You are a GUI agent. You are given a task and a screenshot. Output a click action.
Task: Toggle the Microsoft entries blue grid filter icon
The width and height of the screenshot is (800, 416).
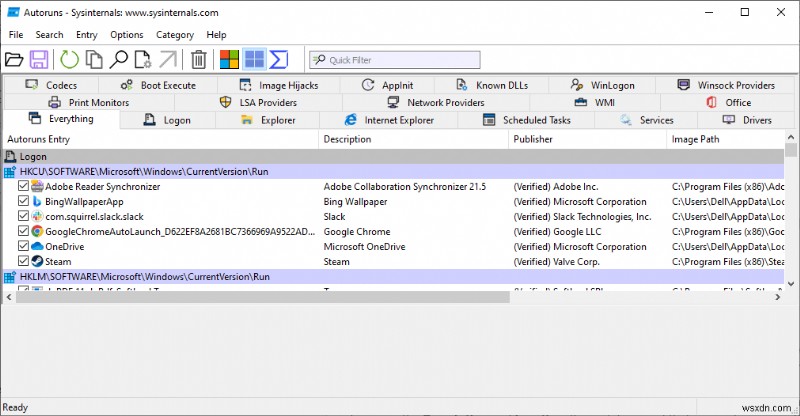pos(254,59)
